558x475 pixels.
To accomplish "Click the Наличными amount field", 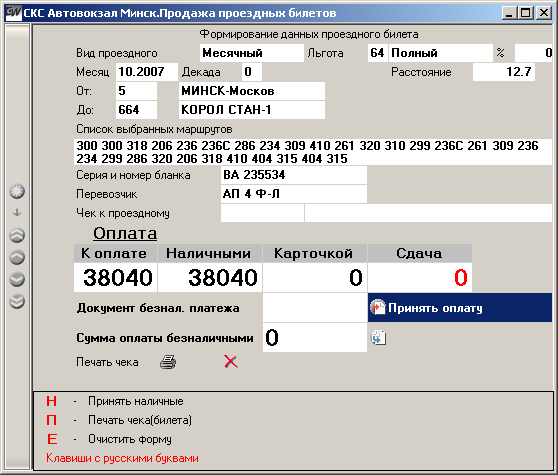I will point(210,278).
